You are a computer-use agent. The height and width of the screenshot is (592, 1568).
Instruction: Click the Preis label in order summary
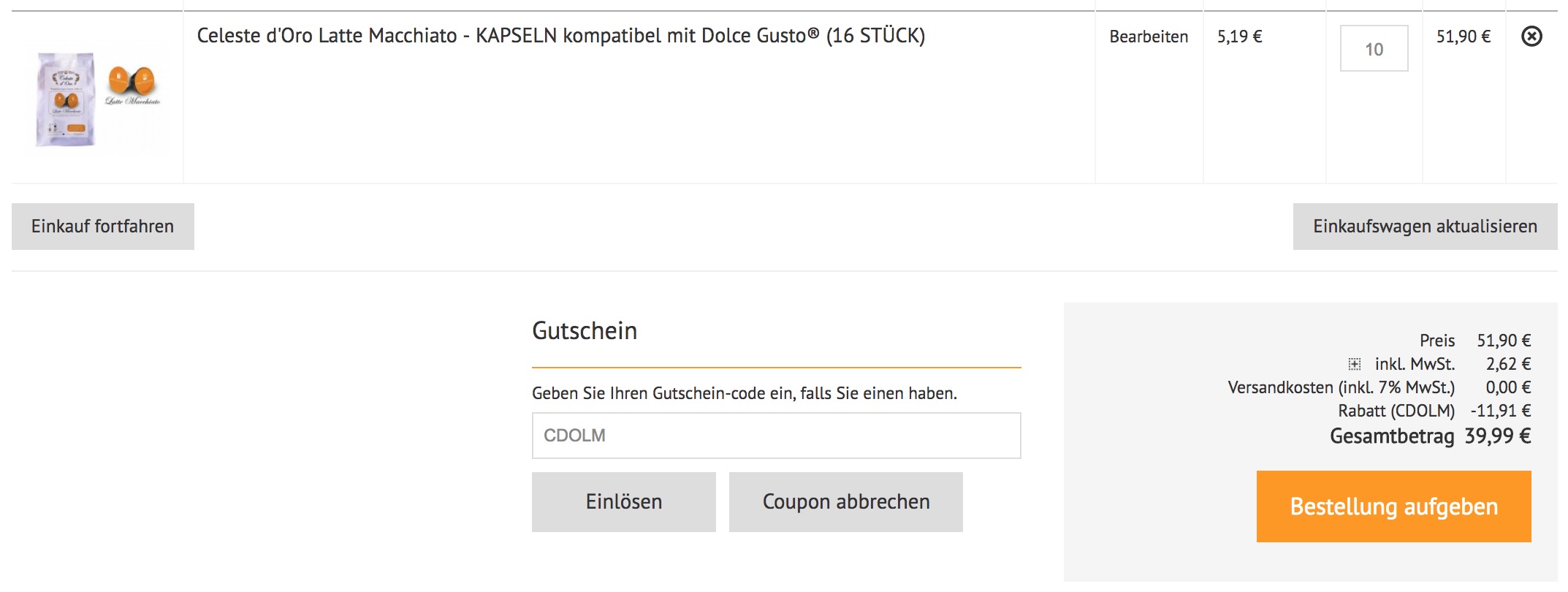1436,341
